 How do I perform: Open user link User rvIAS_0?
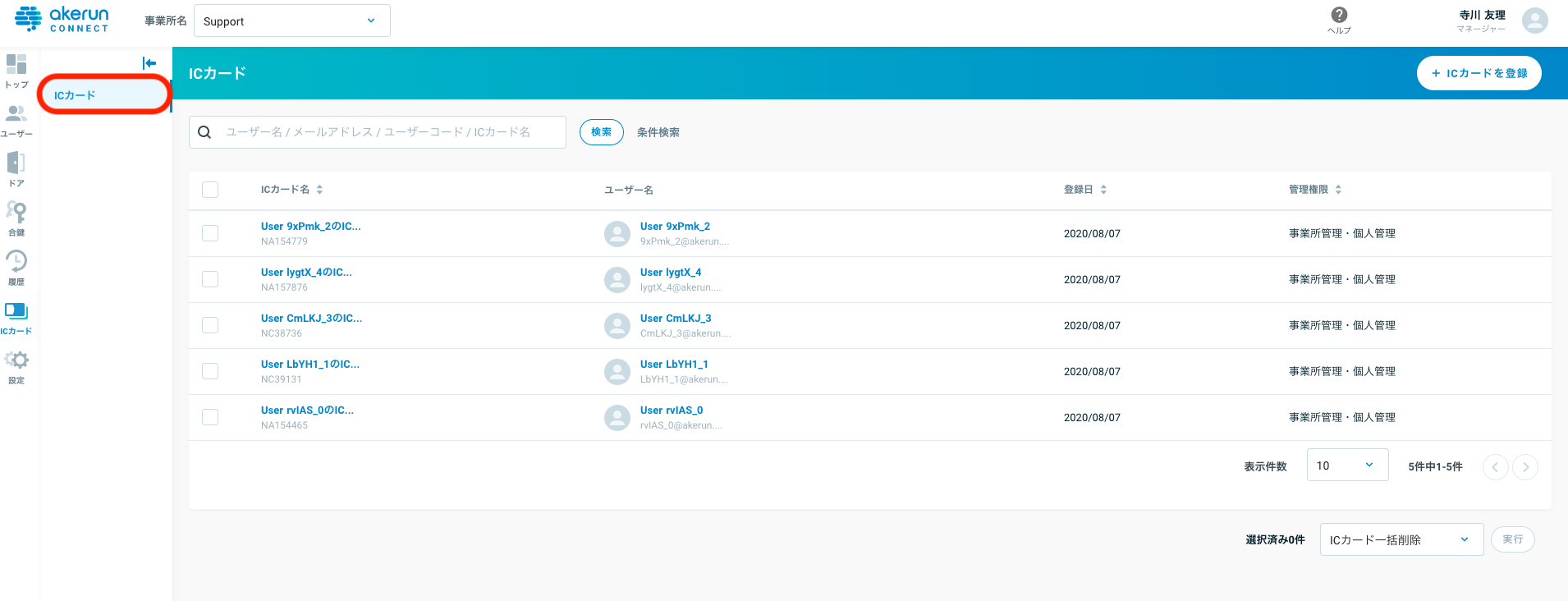[672, 411]
